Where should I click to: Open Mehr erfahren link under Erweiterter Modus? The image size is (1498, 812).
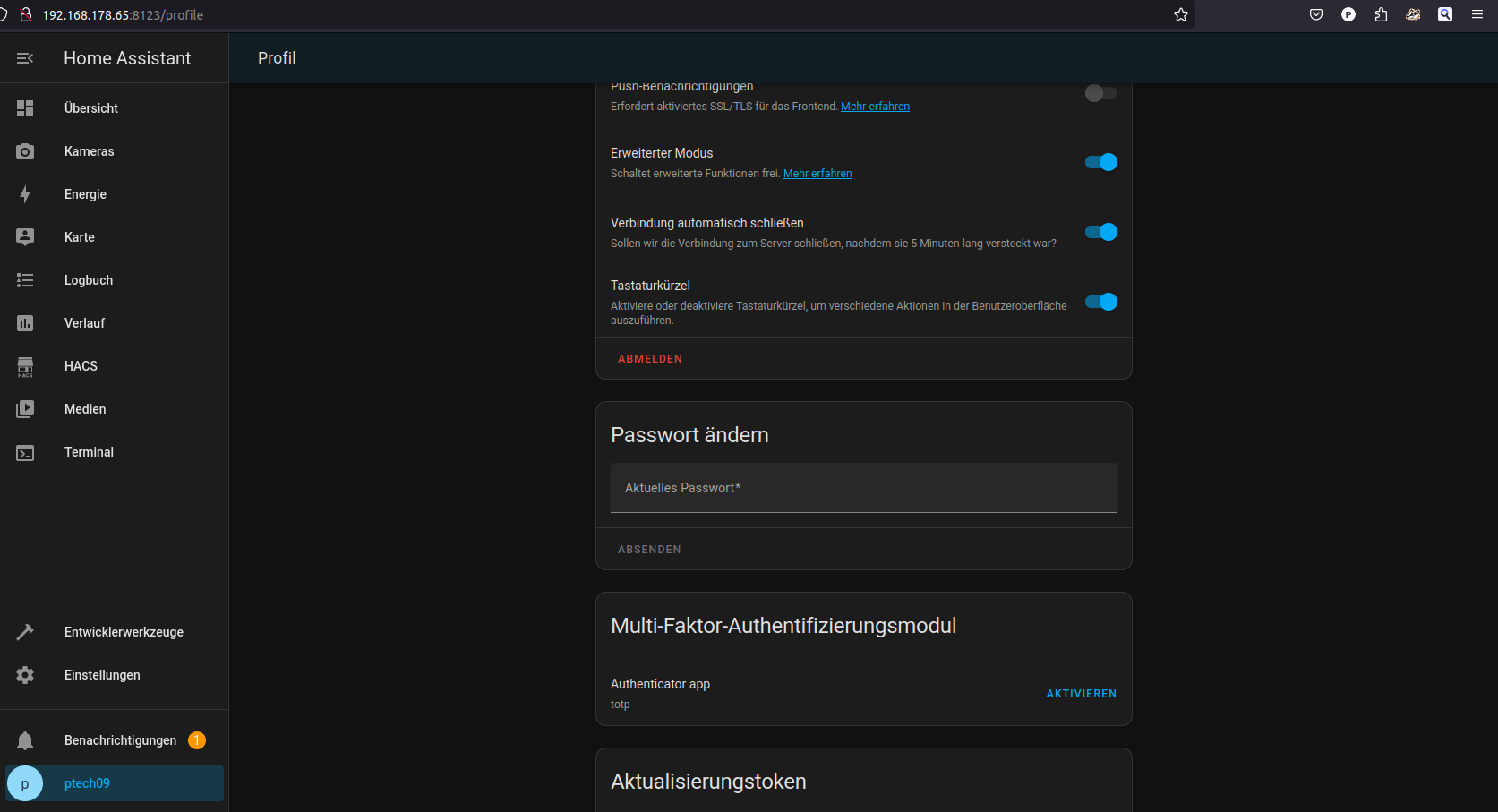point(817,174)
